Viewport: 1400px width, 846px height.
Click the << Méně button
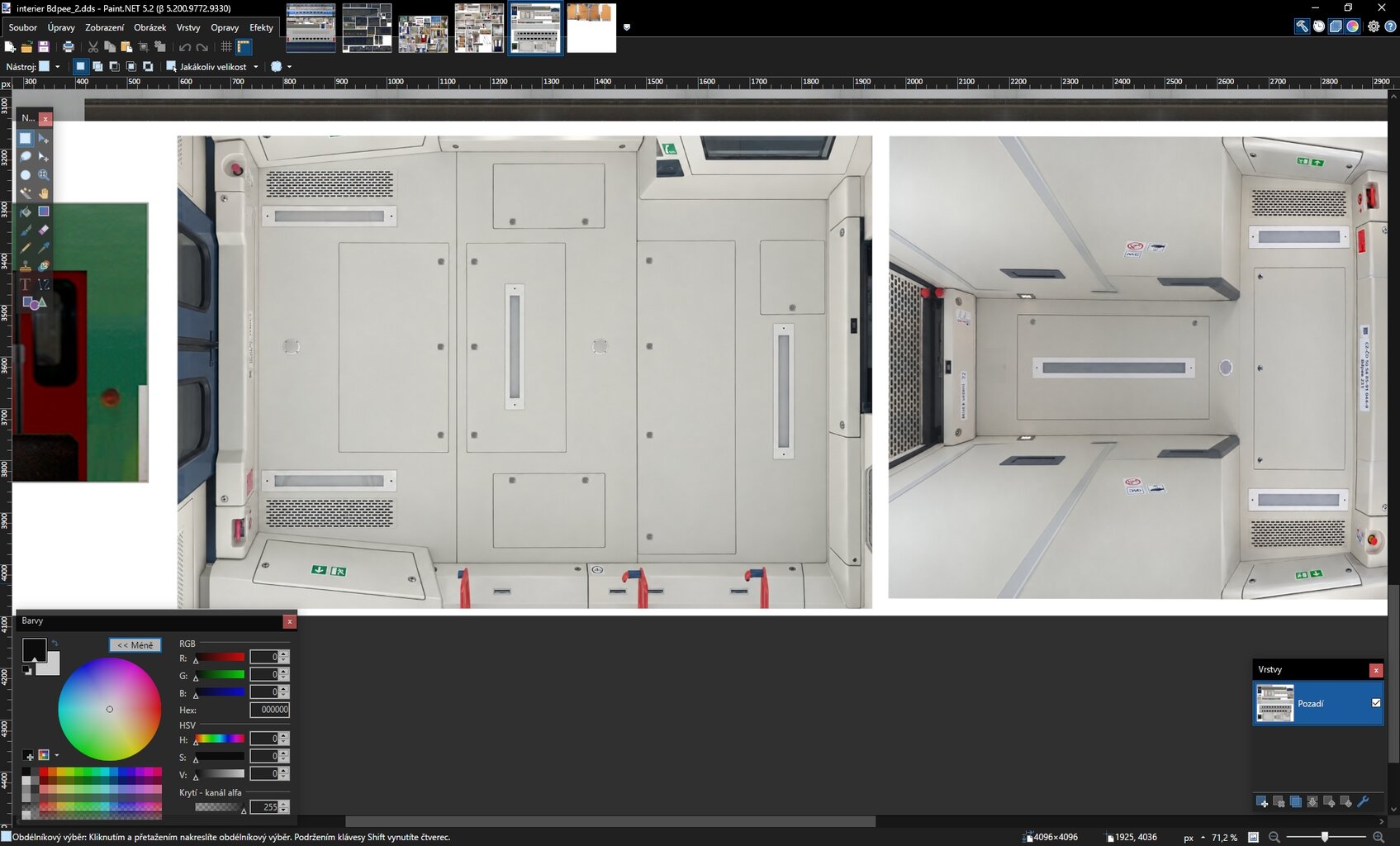(135, 645)
